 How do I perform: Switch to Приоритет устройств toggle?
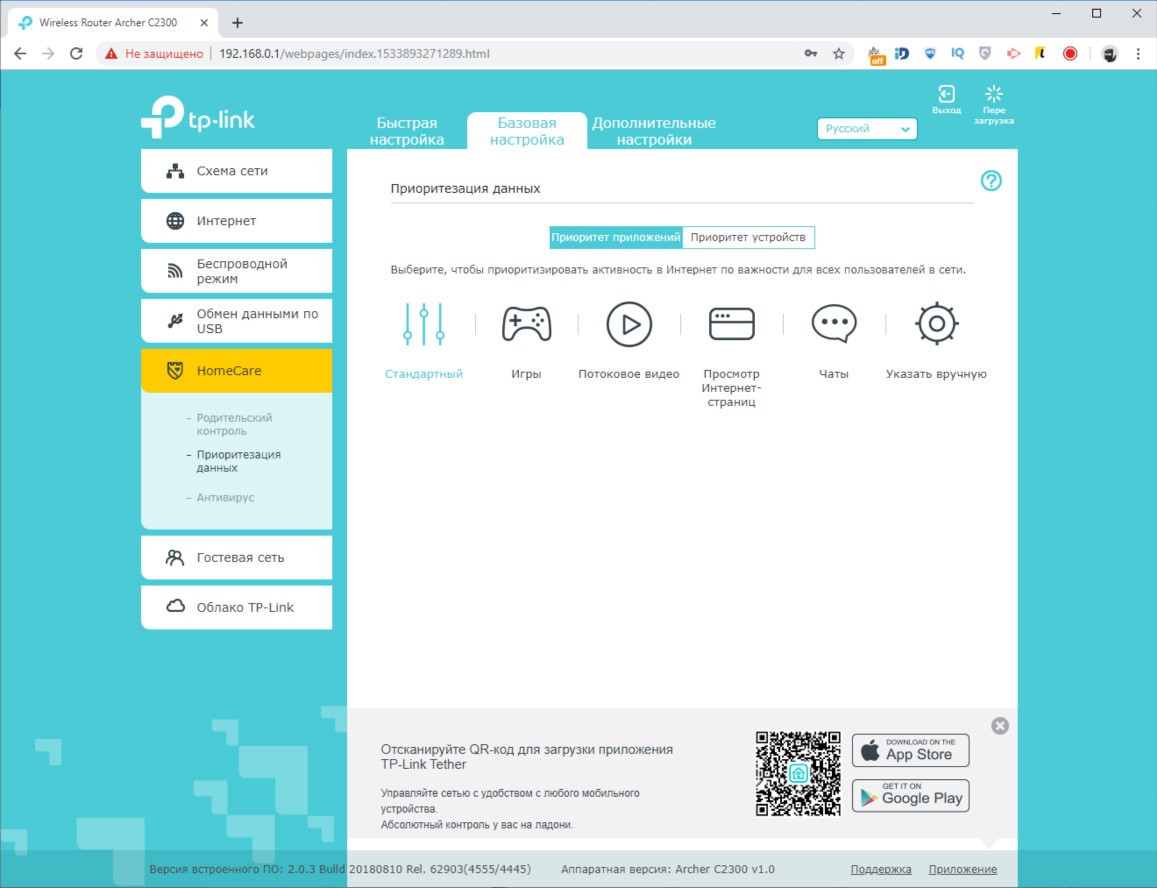pyautogui.click(x=748, y=237)
